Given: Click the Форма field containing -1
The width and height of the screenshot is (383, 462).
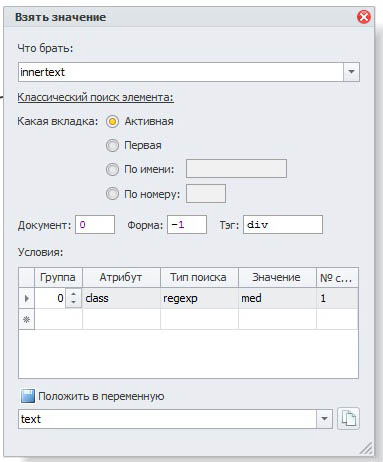Looking at the screenshot, I should 187,225.
